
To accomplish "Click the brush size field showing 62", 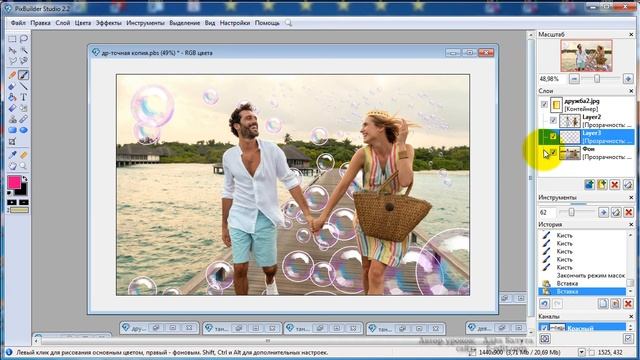I will (x=547, y=212).
